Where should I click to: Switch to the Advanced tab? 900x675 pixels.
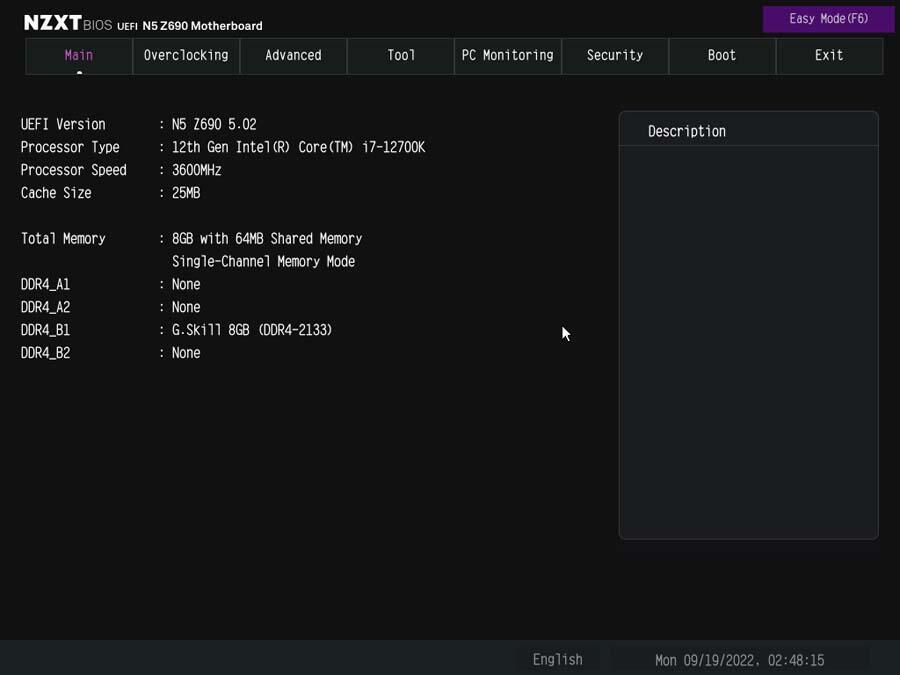tap(293, 56)
